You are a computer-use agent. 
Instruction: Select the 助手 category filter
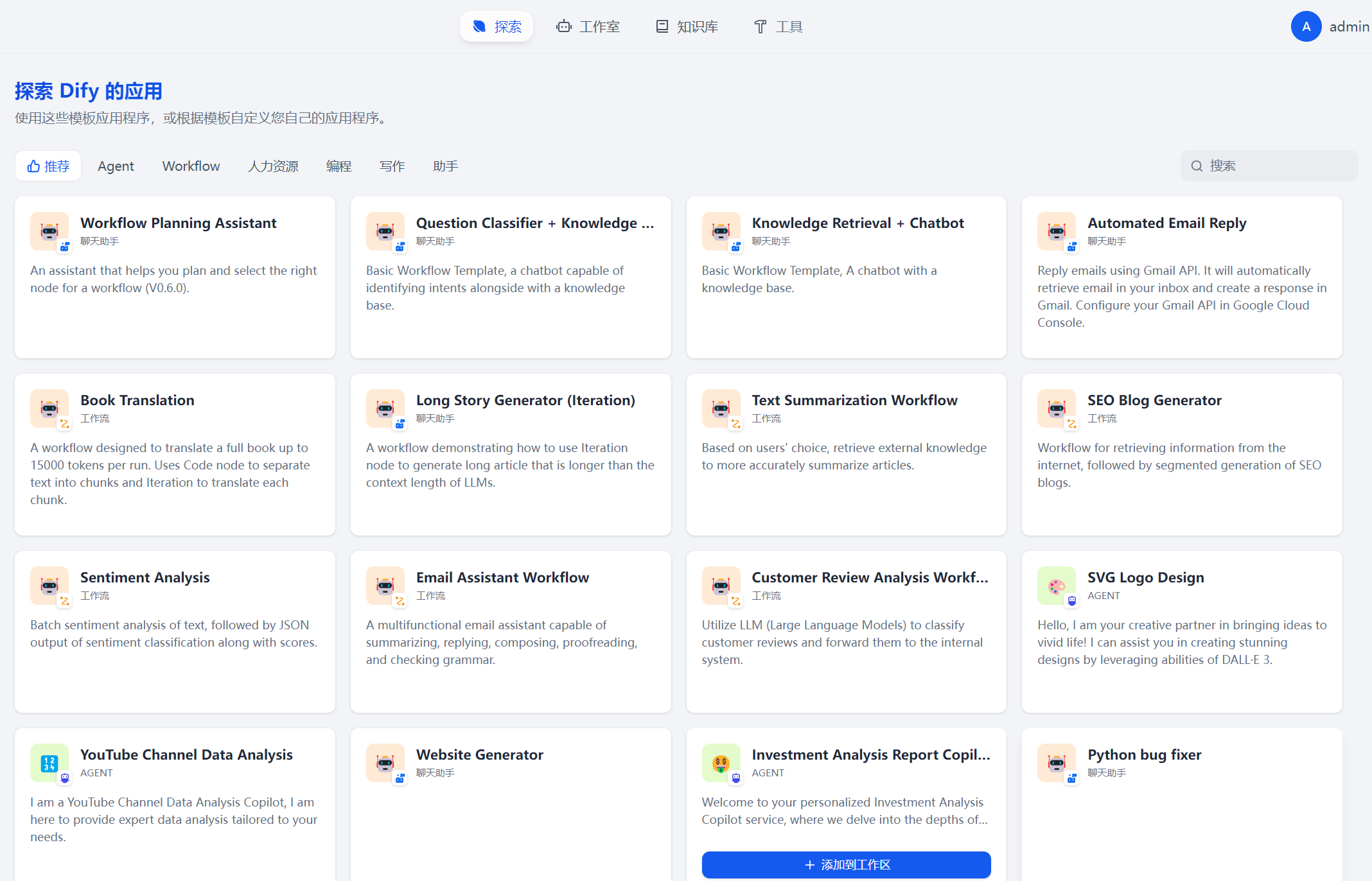(445, 166)
